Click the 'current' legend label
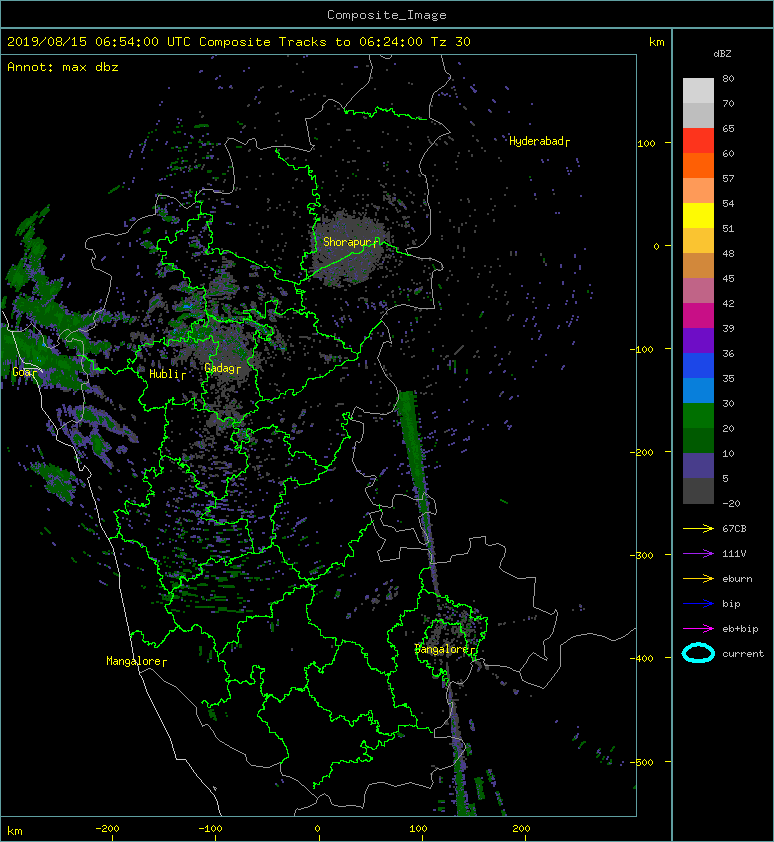Screen dimensions: 774x842 743,654
